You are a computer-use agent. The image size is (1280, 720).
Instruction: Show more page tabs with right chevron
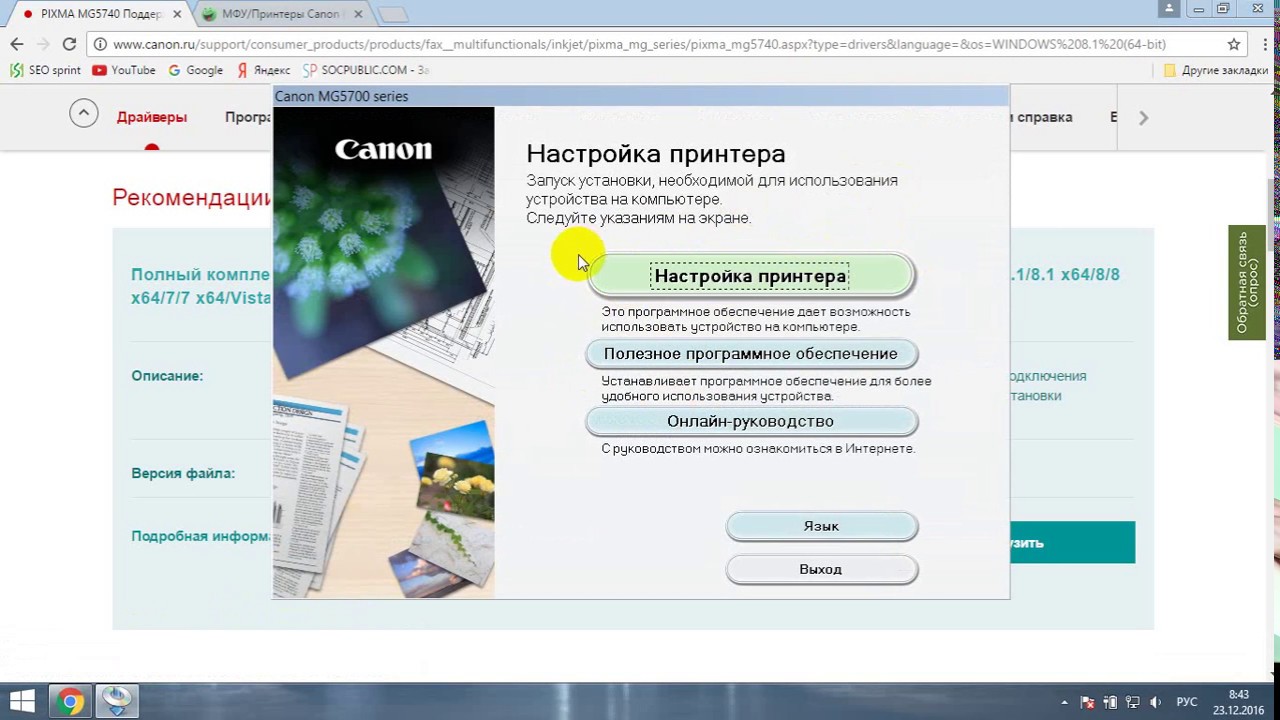pos(1143,117)
